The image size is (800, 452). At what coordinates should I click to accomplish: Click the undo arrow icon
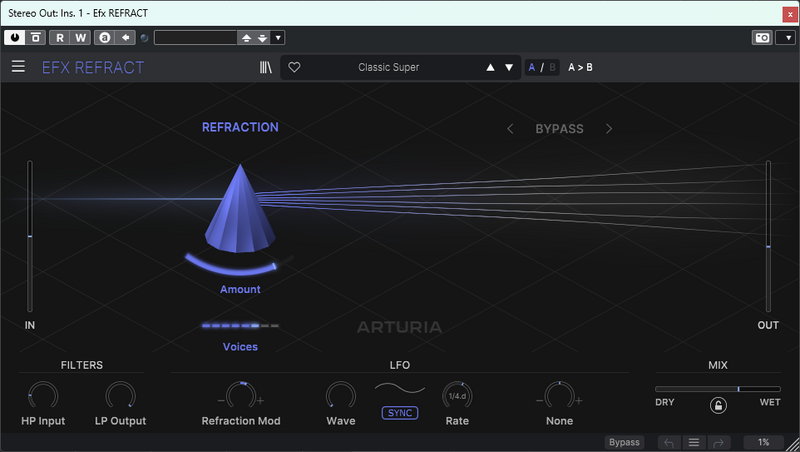pos(669,442)
